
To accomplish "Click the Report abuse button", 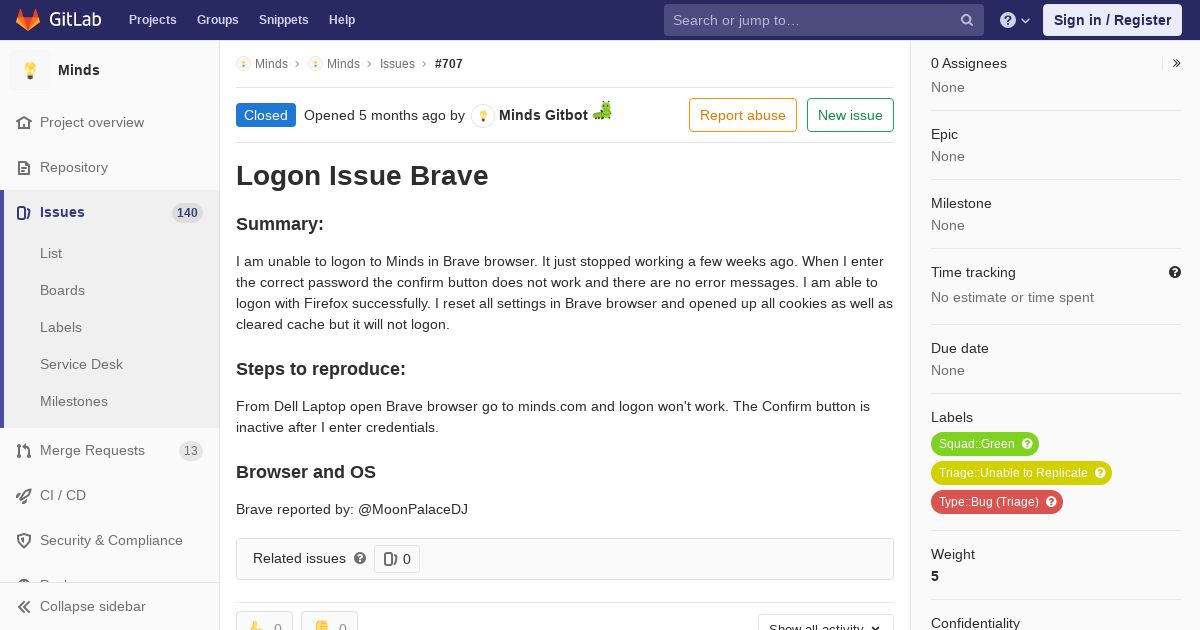I will pos(743,115).
